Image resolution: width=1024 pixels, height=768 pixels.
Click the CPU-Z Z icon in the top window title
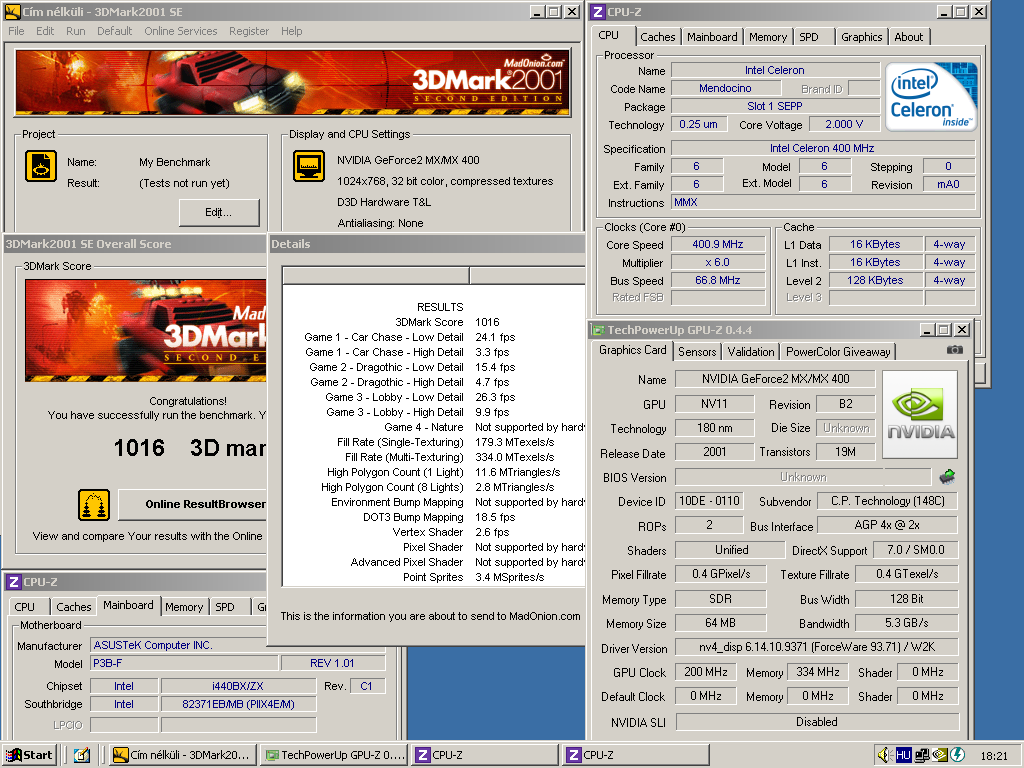pos(598,12)
